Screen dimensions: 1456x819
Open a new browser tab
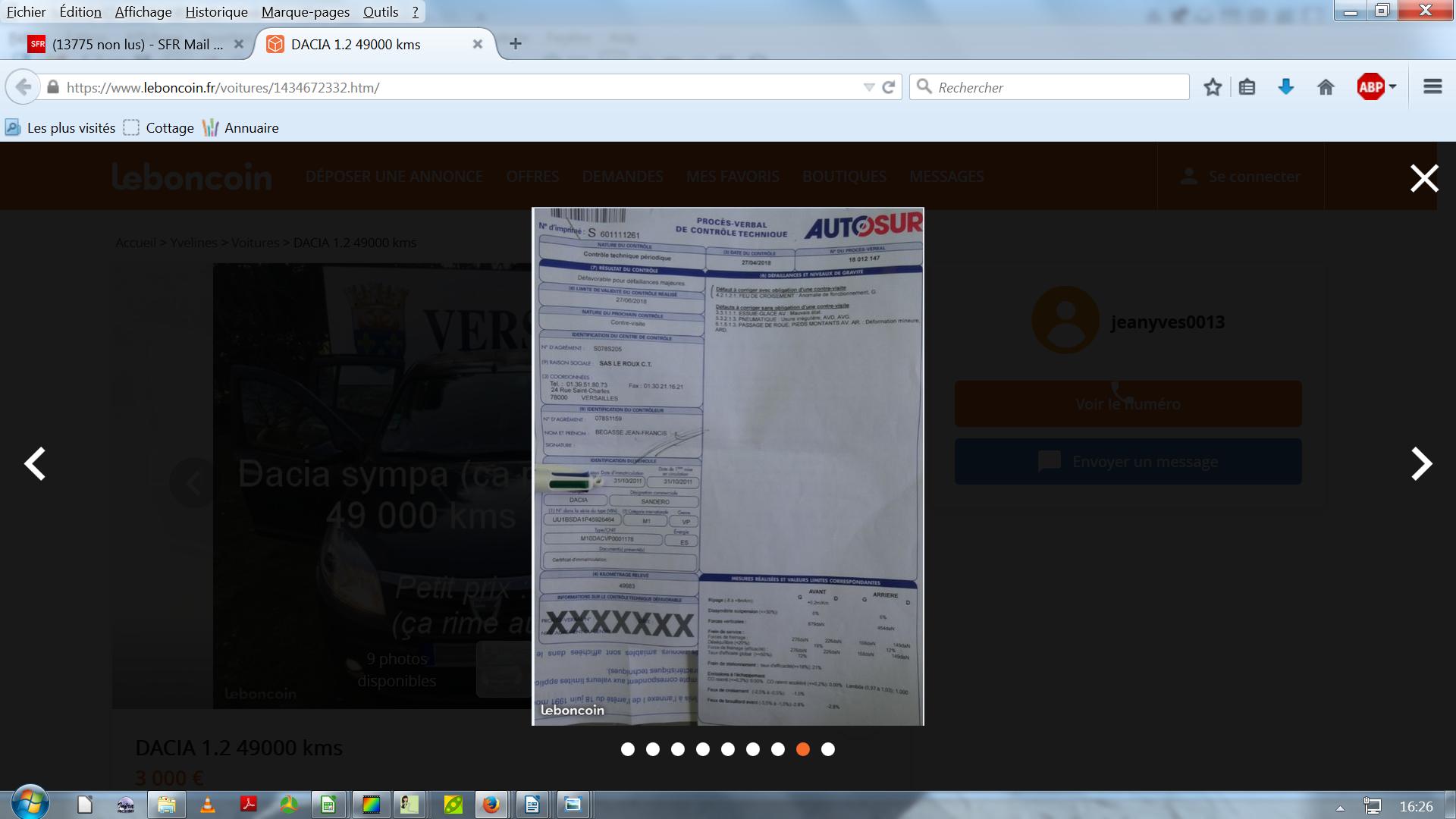516,44
